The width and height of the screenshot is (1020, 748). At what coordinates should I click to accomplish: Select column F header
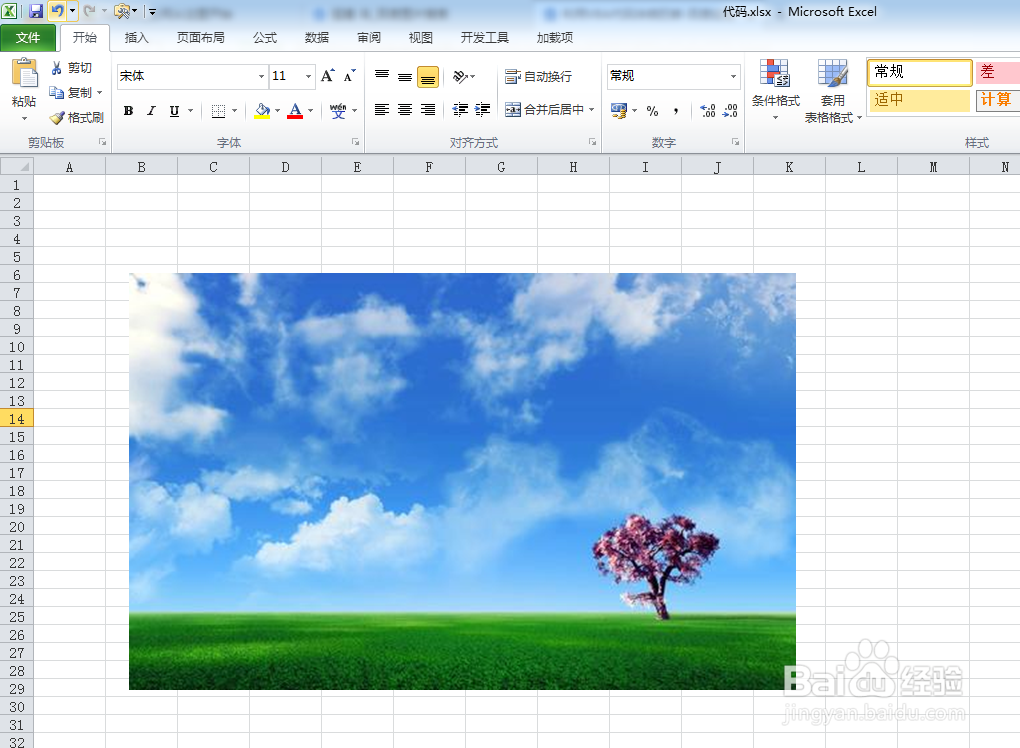[x=429, y=167]
